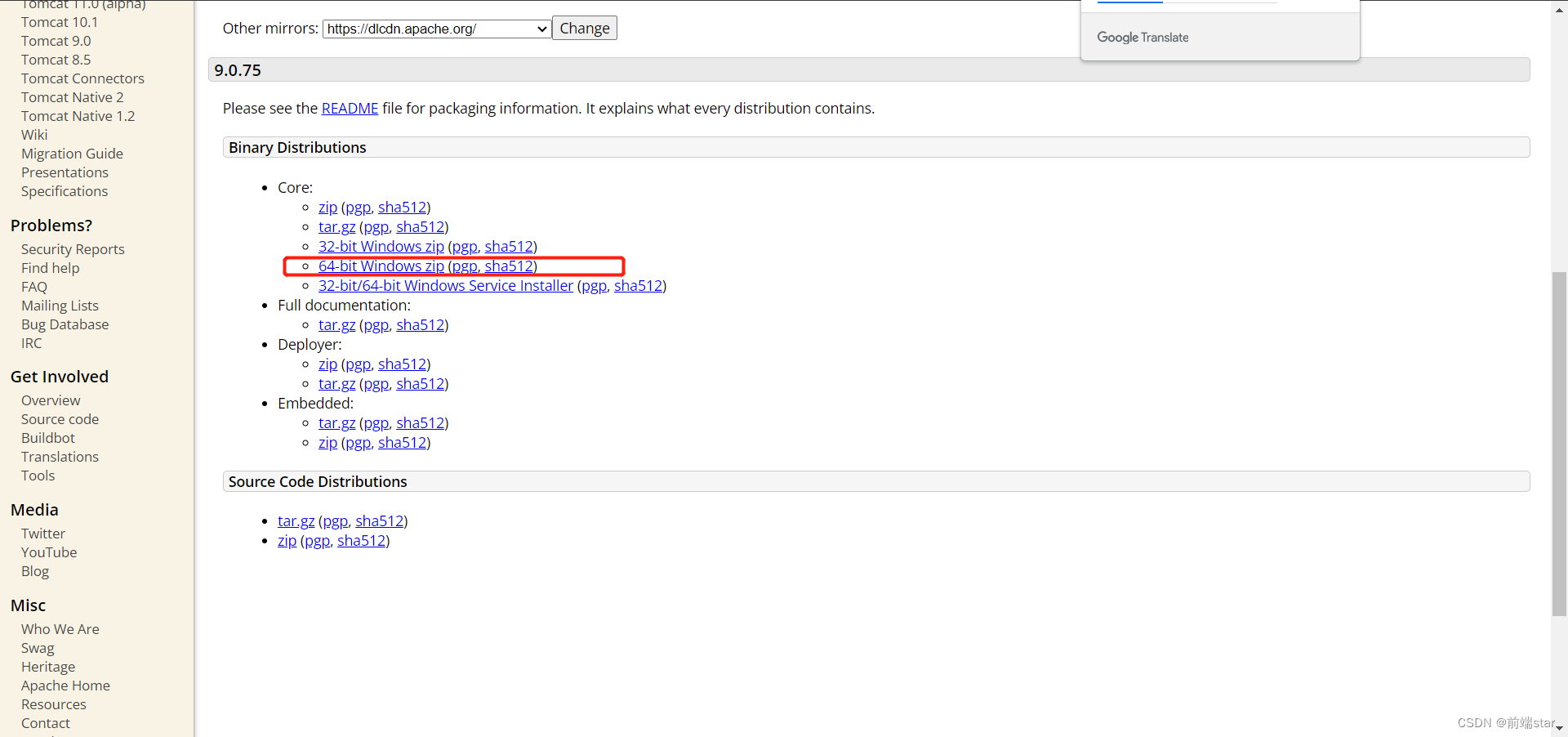Open IRC sidebar link
This screenshot has width=1568, height=737.
[x=32, y=343]
